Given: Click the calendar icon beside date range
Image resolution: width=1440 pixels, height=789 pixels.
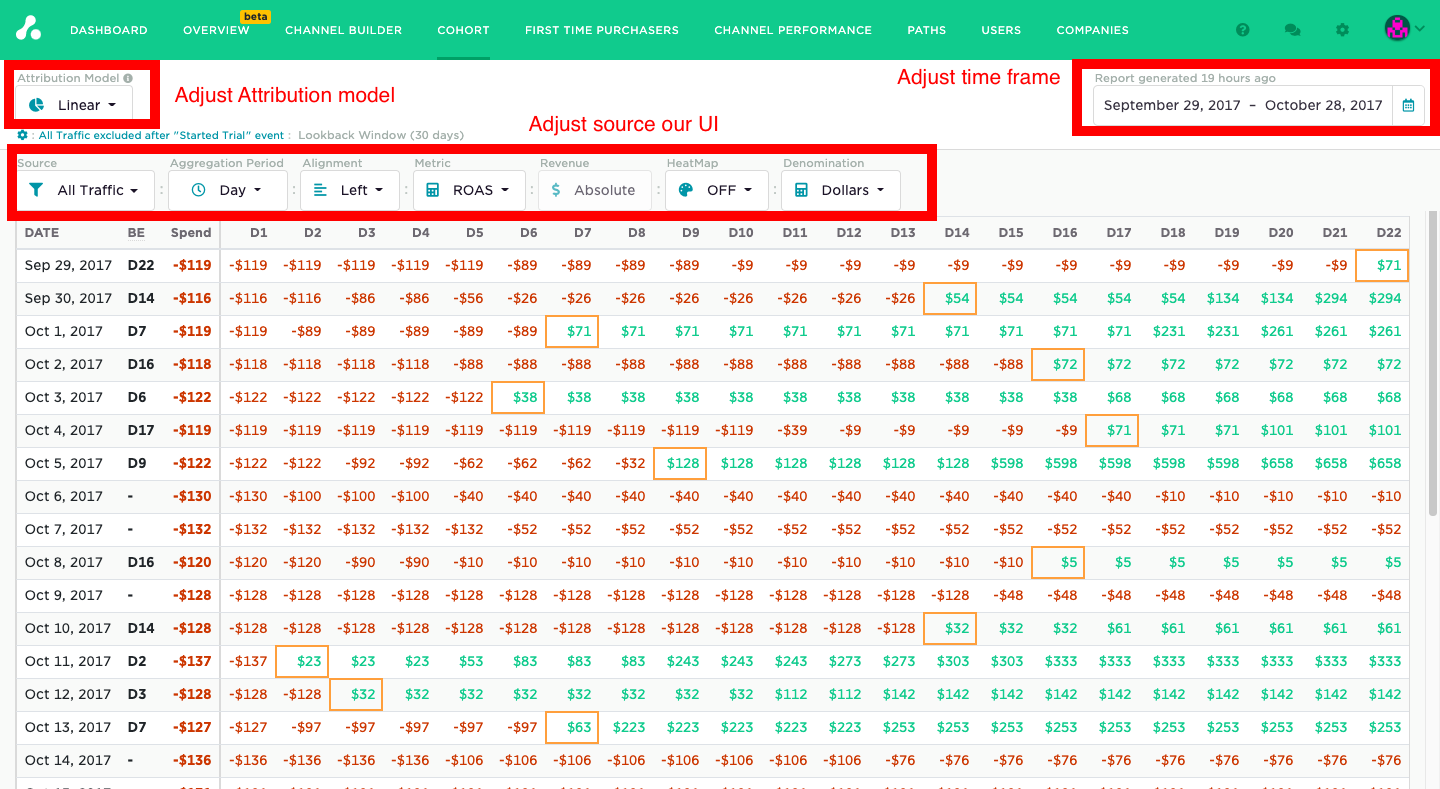Looking at the screenshot, I should tap(1408, 105).
